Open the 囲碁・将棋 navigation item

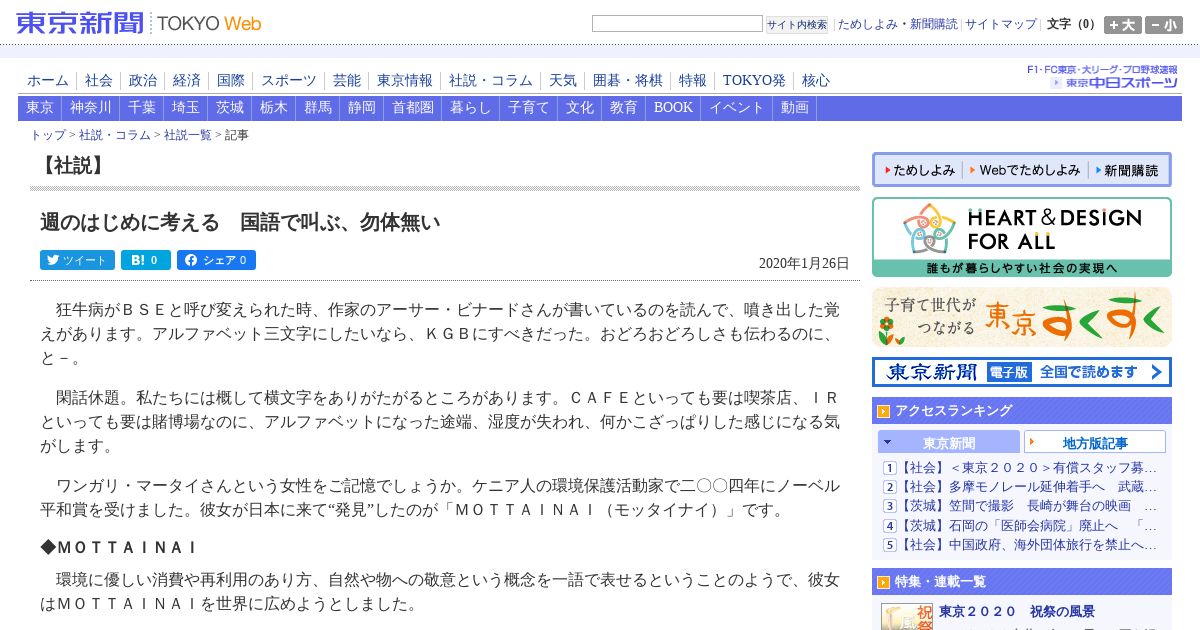(628, 81)
